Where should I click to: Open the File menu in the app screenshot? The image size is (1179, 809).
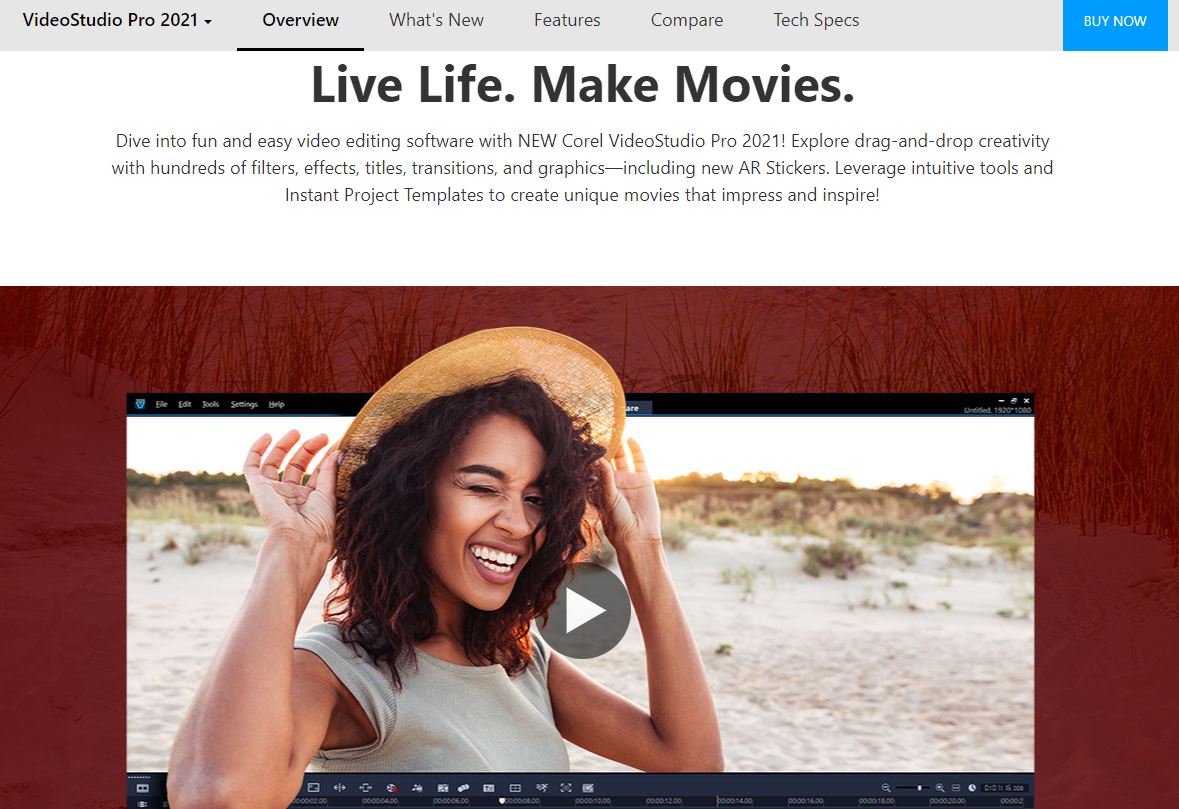coord(162,404)
